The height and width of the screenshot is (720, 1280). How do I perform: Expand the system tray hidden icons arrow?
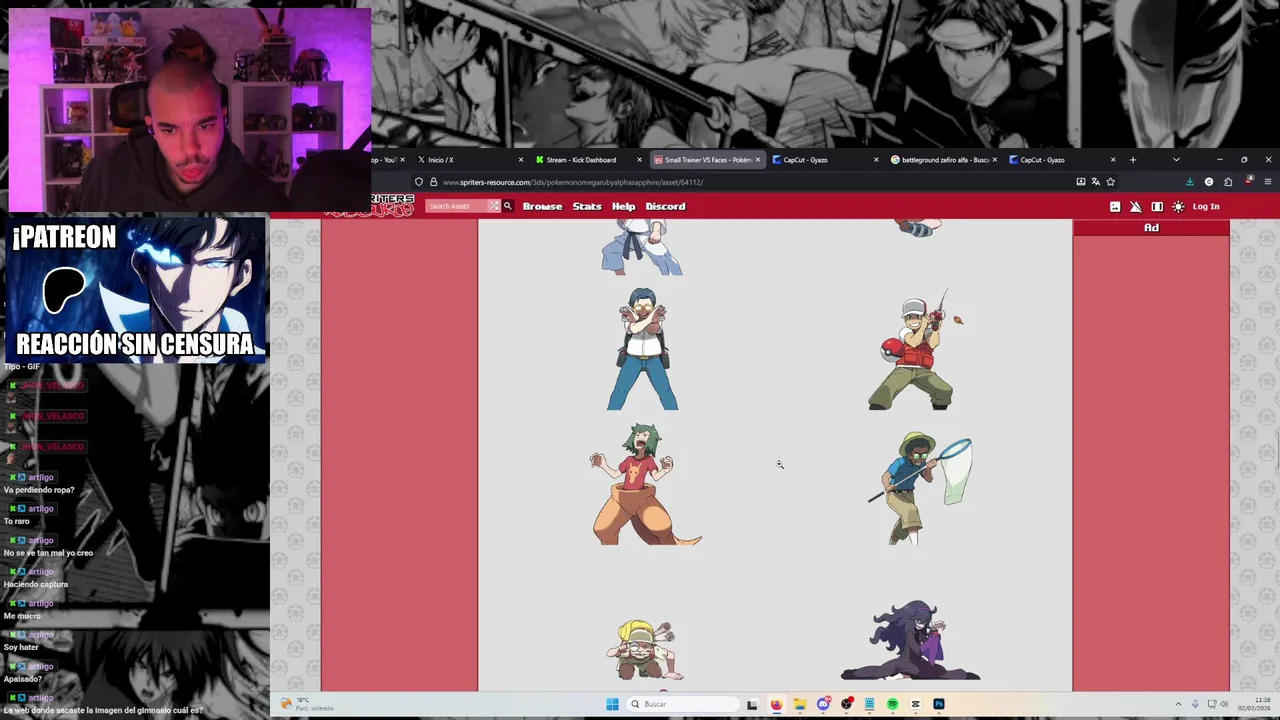pyautogui.click(x=1178, y=704)
